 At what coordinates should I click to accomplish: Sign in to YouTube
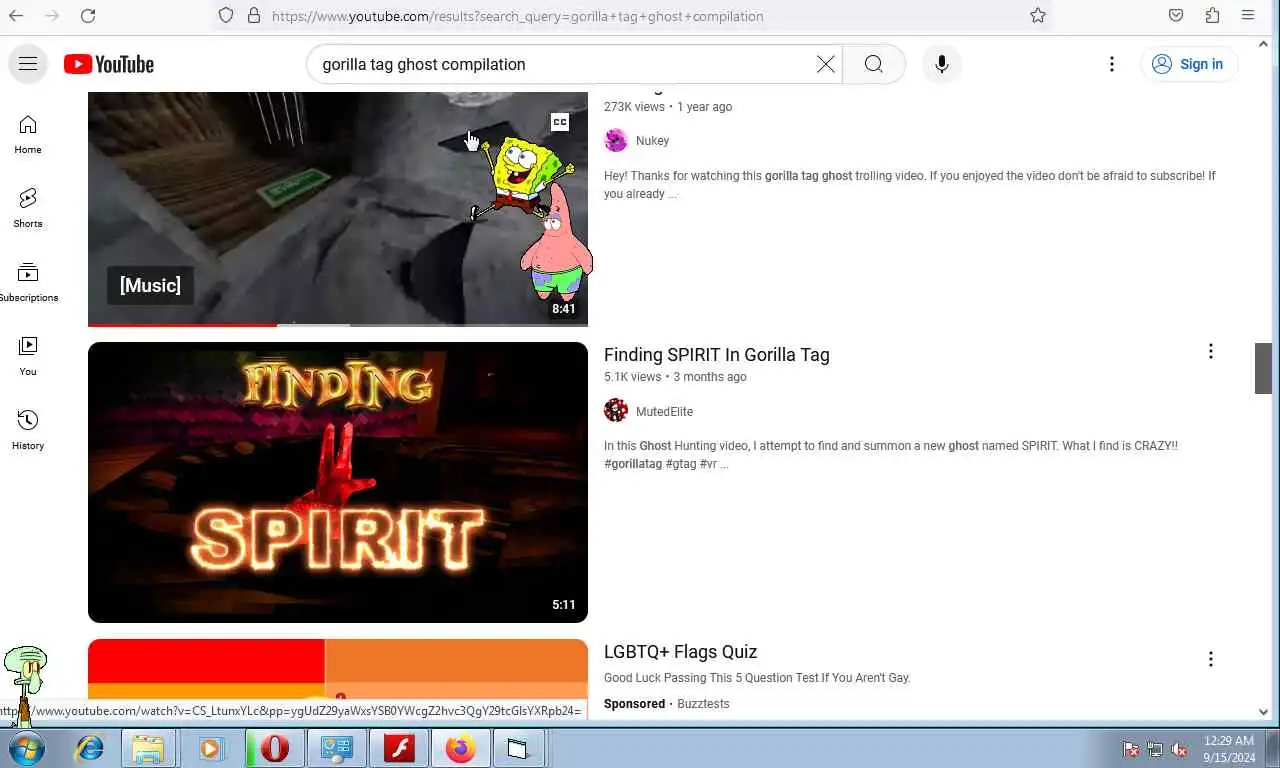coord(1189,64)
